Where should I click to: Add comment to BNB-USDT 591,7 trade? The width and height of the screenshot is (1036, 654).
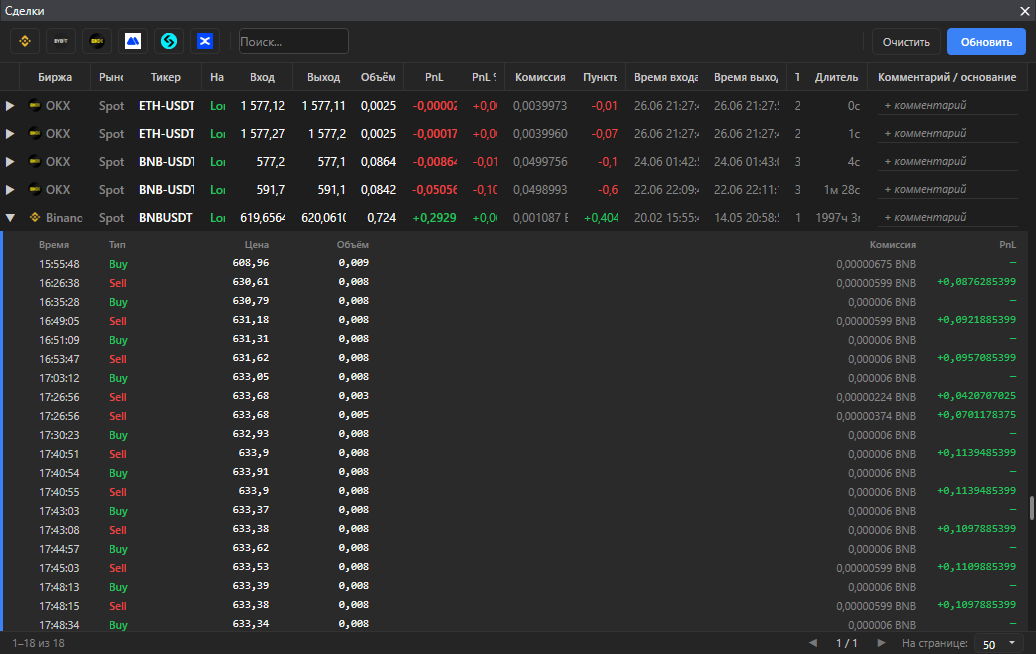947,190
